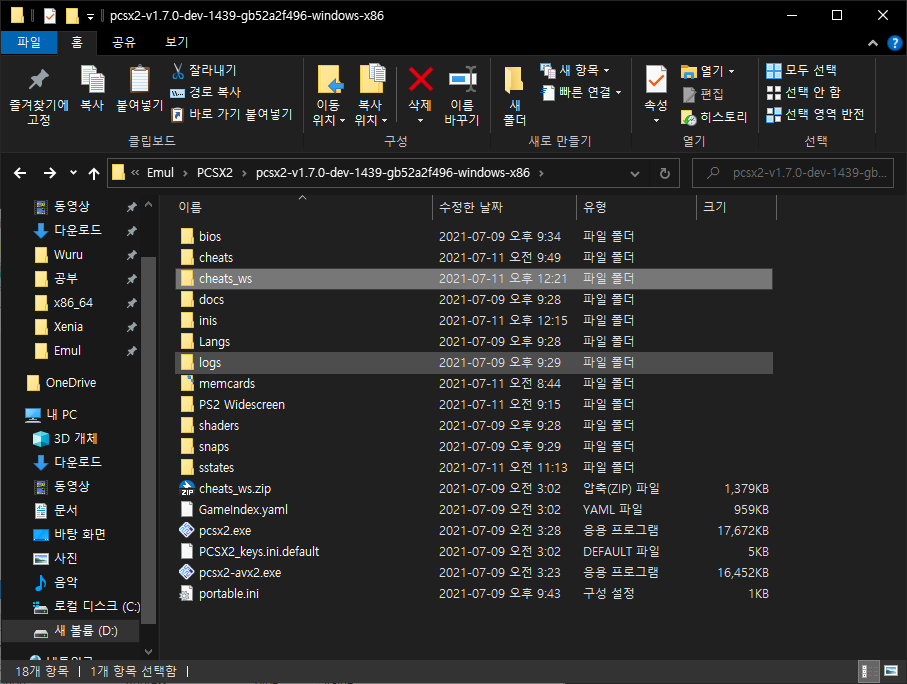Screen dimensions: 907x684
Task: Switch to Details view icon in status bar
Action: point(869,671)
